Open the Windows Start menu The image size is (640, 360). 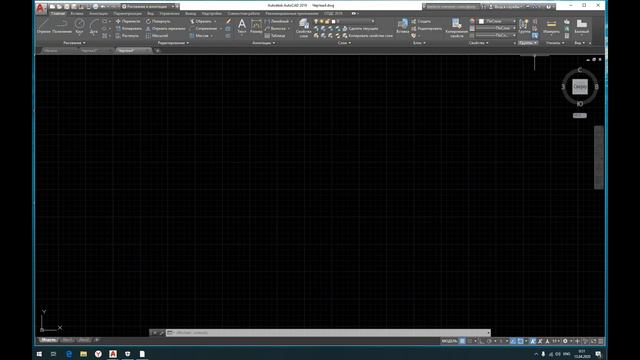coord(39,354)
